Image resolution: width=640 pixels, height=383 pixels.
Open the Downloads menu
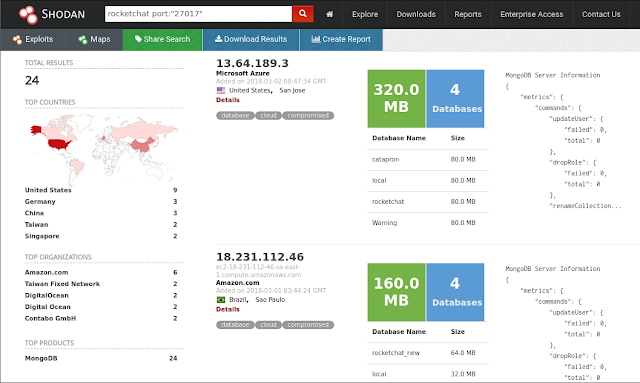(x=416, y=14)
